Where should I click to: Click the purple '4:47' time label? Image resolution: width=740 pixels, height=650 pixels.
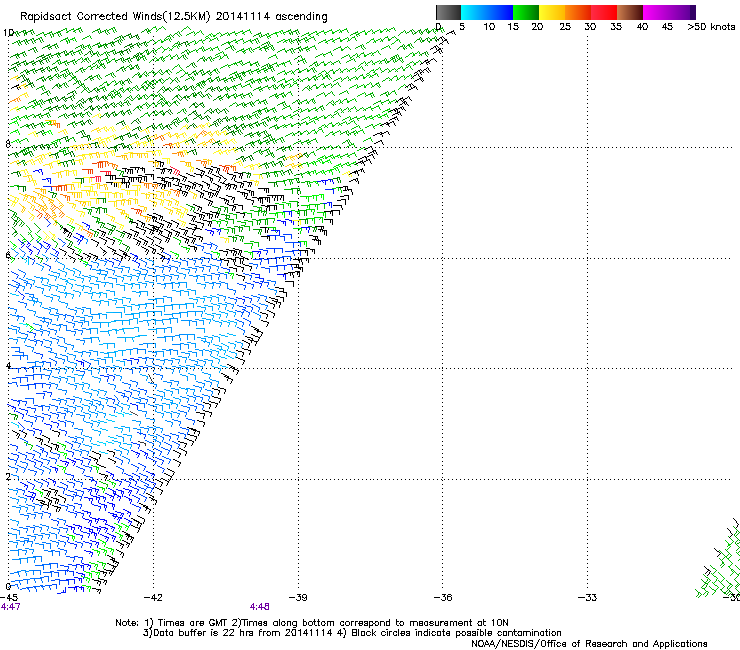coord(10,607)
